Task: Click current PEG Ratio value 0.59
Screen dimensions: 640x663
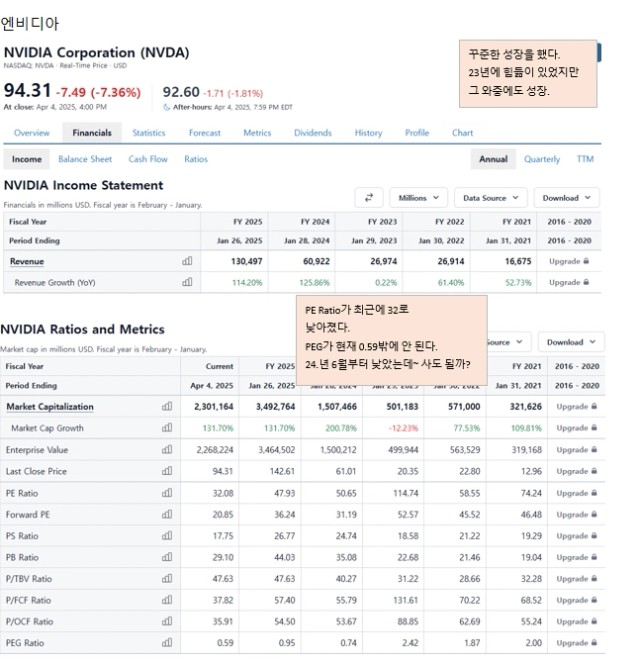Action: pyautogui.click(x=225, y=643)
